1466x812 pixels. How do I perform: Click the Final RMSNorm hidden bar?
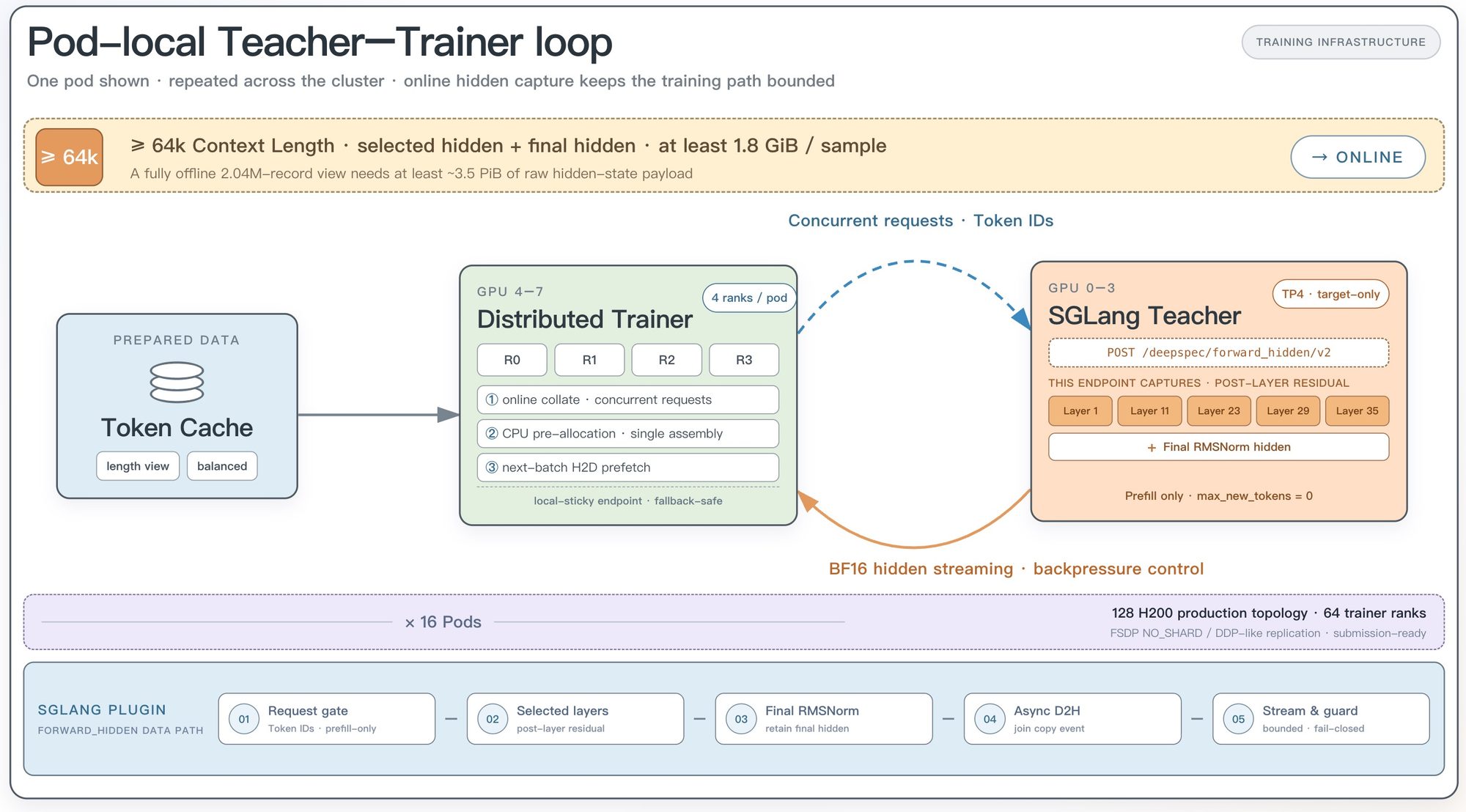[x=1219, y=447]
